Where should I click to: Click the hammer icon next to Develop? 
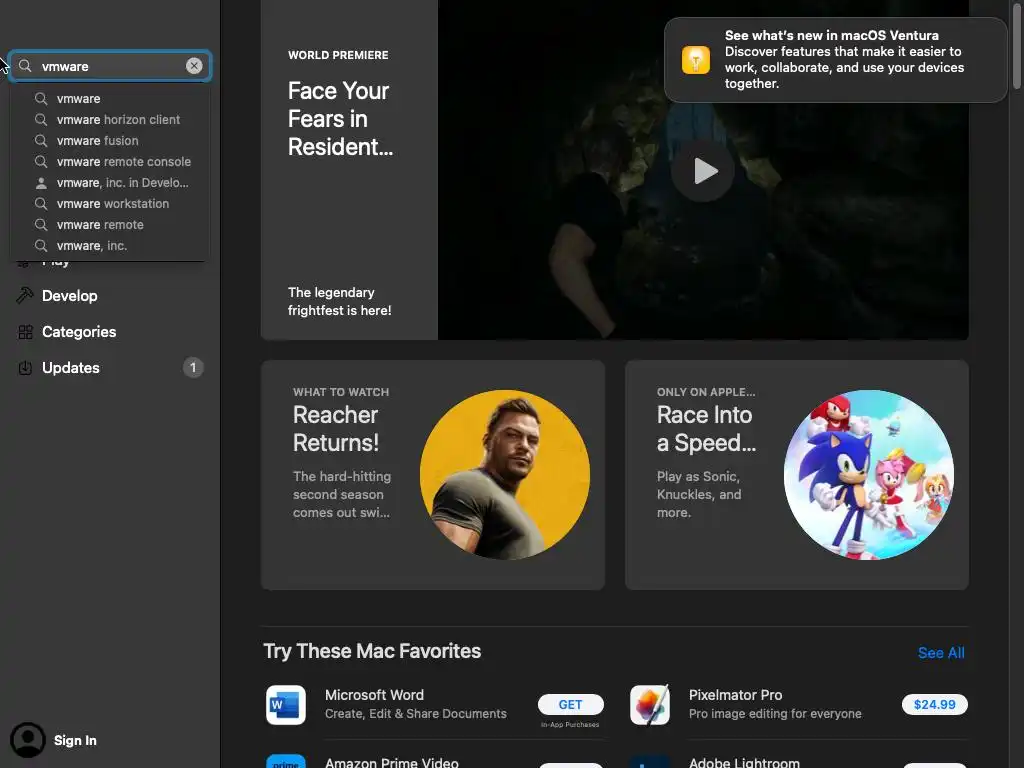click(25, 296)
